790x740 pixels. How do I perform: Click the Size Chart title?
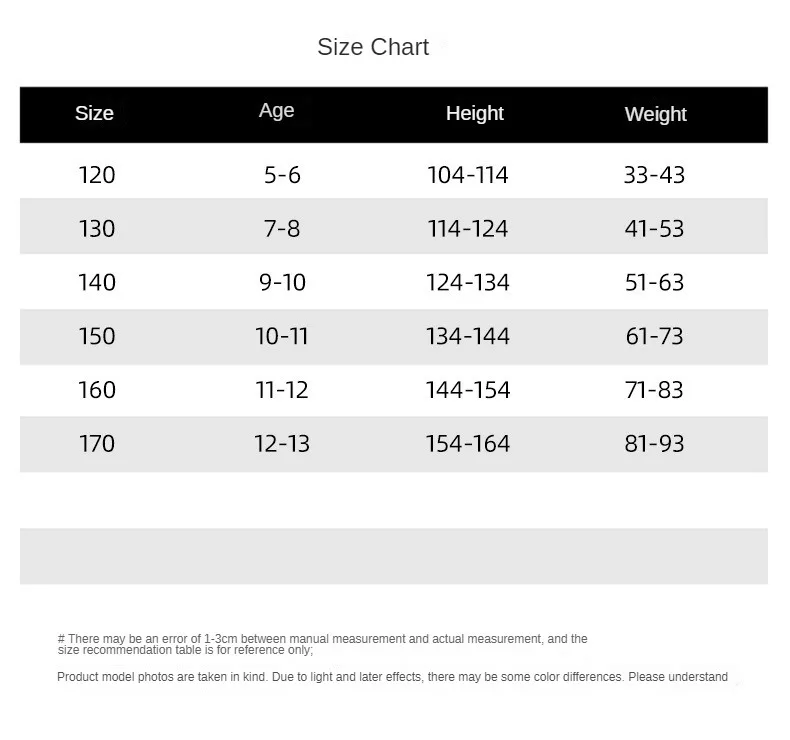373,47
